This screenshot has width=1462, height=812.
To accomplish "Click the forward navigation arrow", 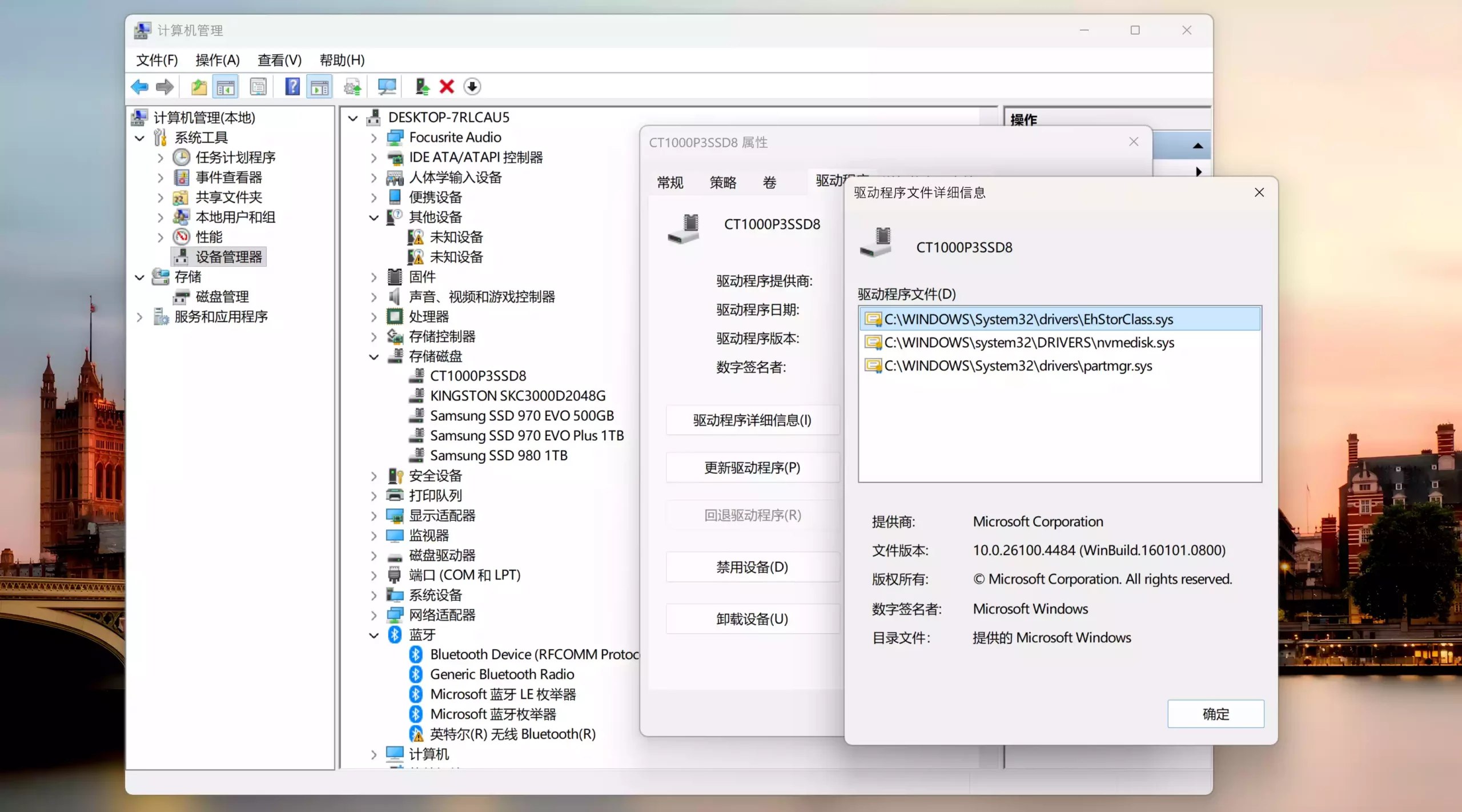I will tap(164, 86).
